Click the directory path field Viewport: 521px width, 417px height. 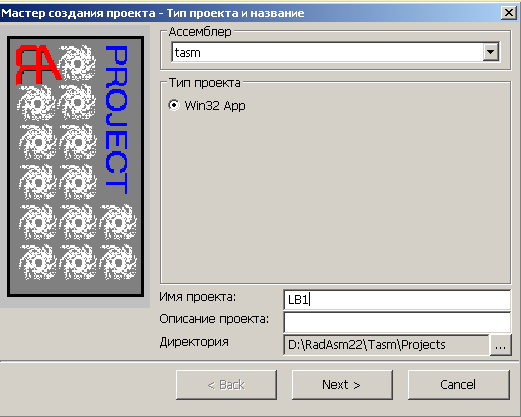(386, 345)
